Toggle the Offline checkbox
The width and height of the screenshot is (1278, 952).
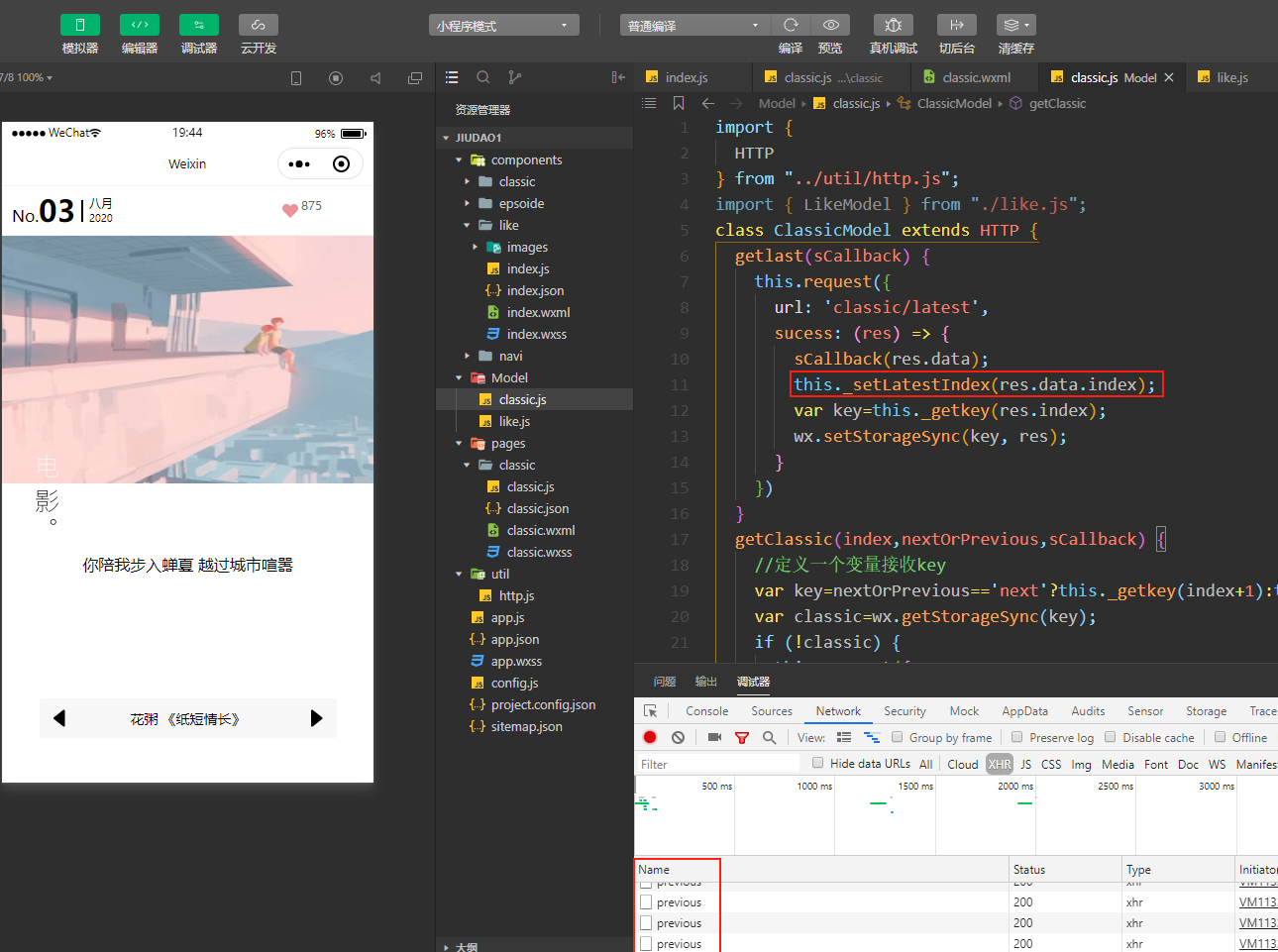coord(1220,737)
